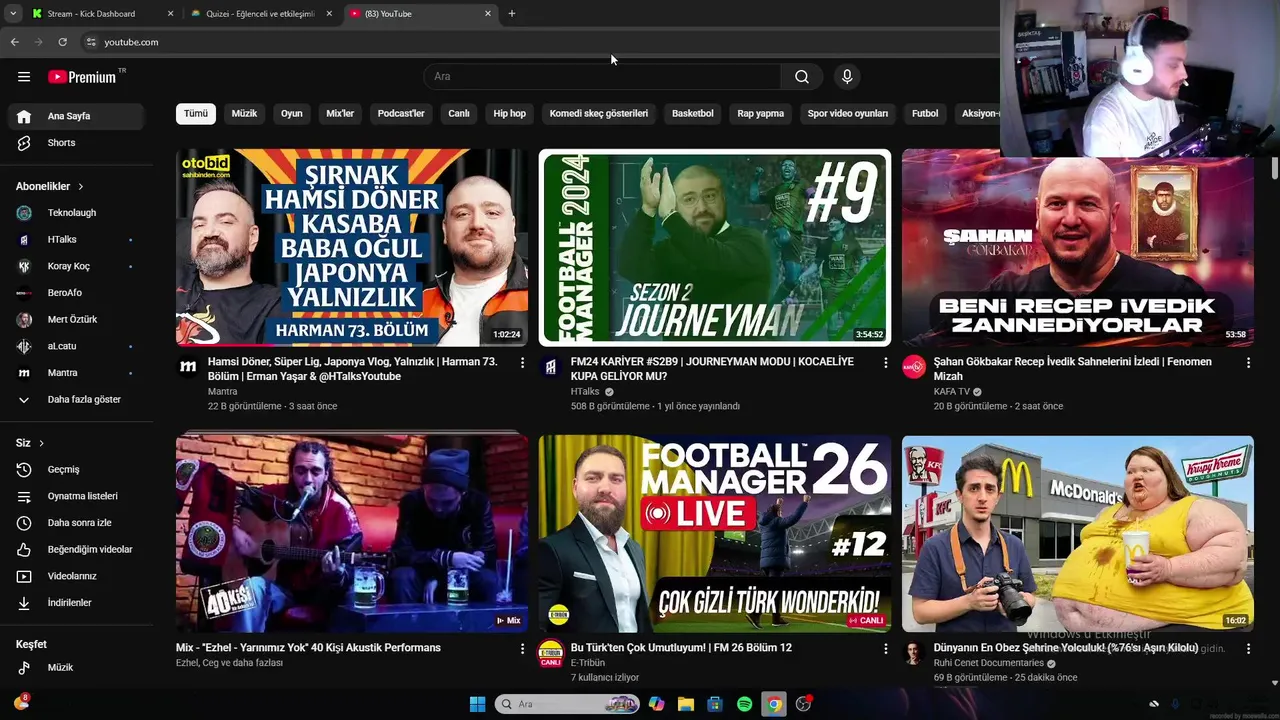Expand the Siz section chevron
Viewport: 1280px width, 720px height.
(41, 443)
